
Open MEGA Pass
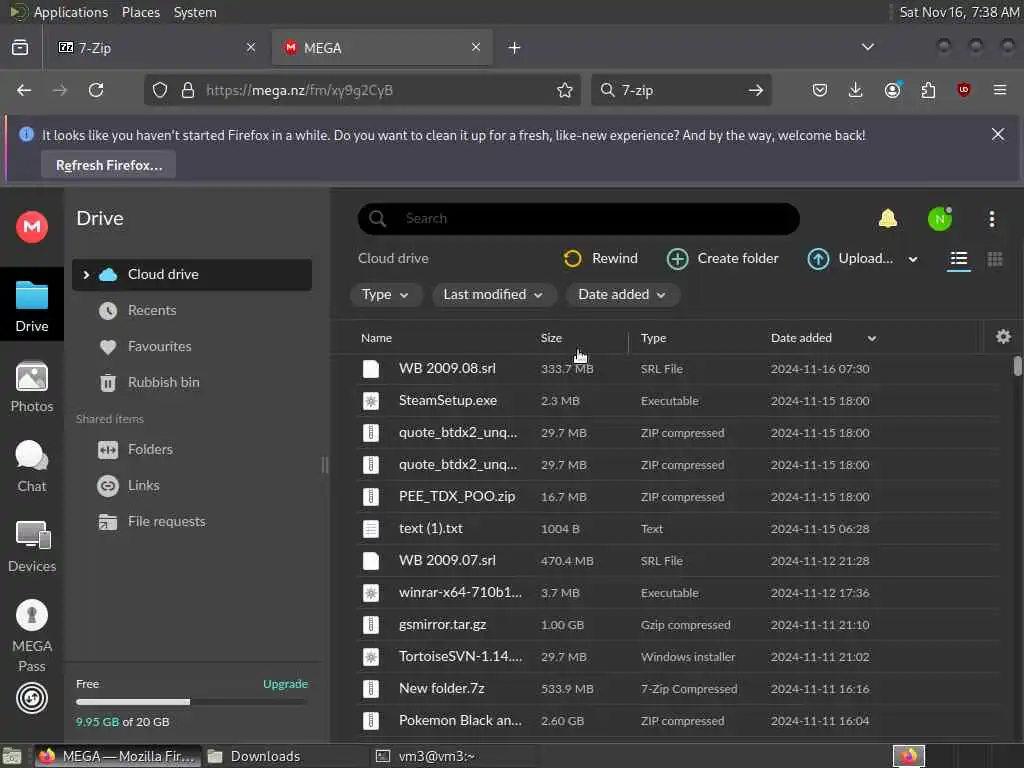(x=31, y=635)
